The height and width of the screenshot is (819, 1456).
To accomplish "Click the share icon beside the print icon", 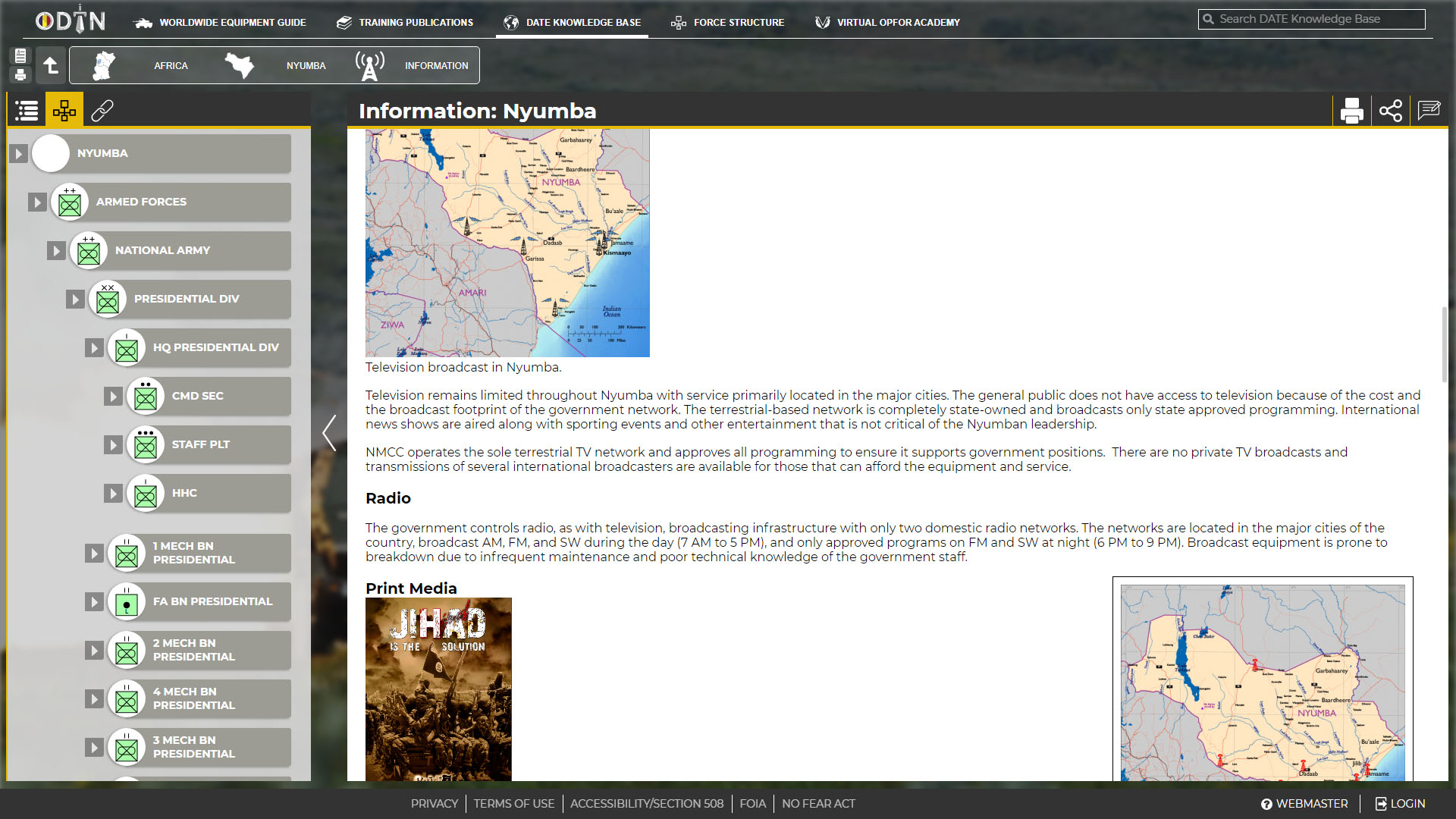I will pos(1390,111).
